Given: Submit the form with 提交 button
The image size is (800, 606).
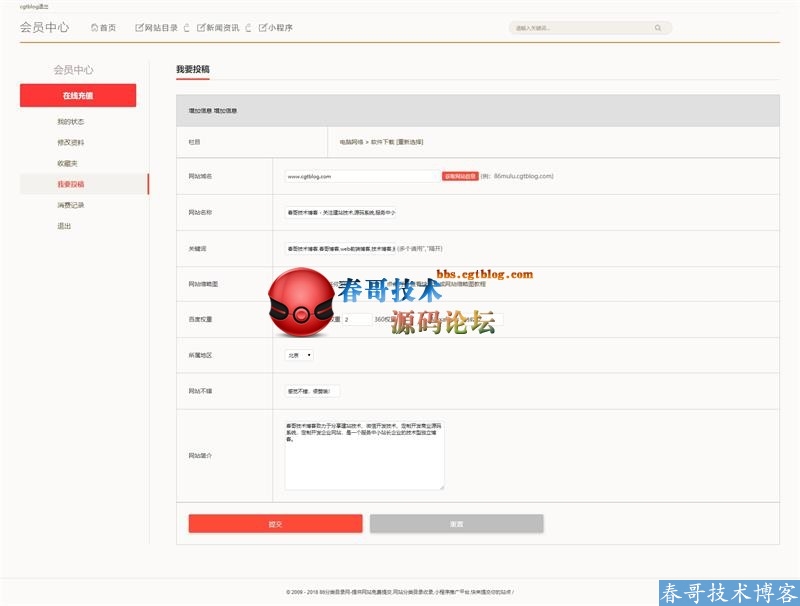Looking at the screenshot, I should (x=275, y=524).
